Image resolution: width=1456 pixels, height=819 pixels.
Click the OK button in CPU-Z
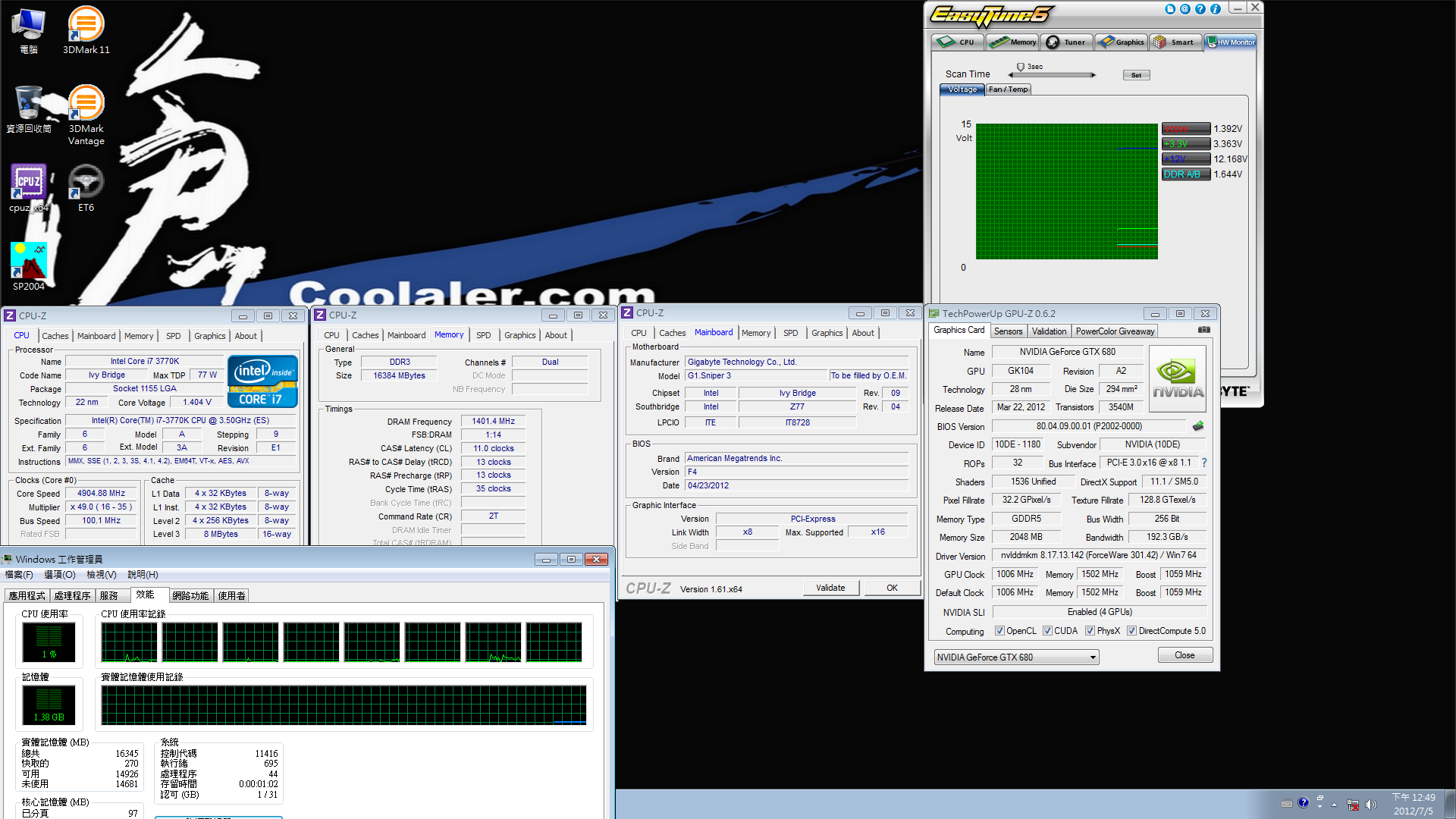pos(892,588)
